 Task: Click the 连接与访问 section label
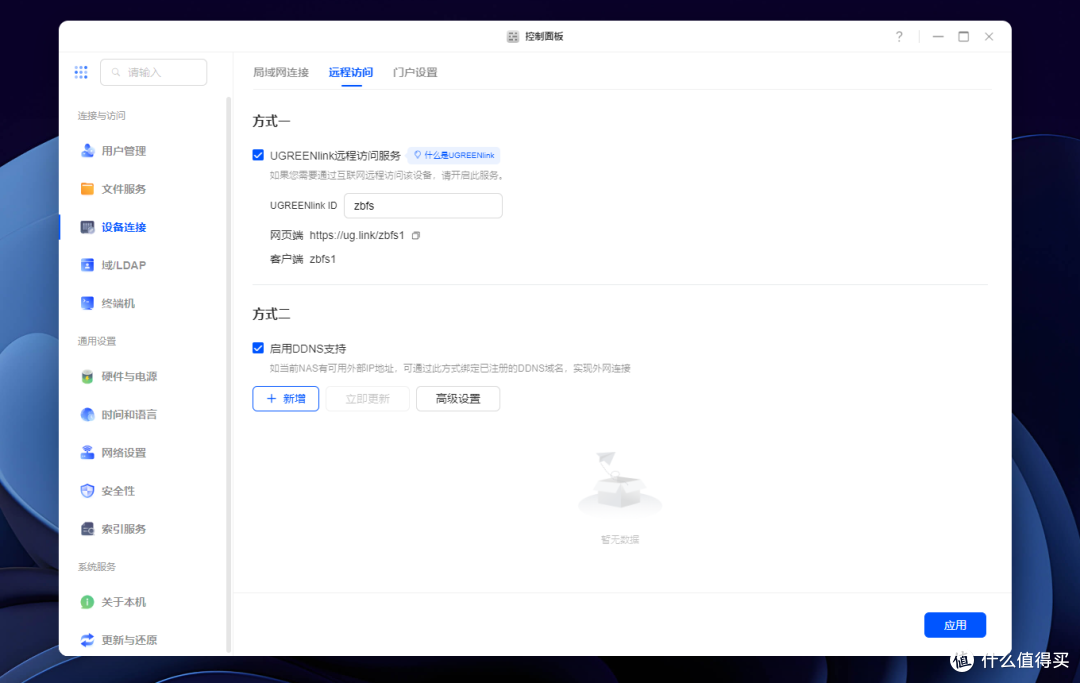(x=101, y=116)
